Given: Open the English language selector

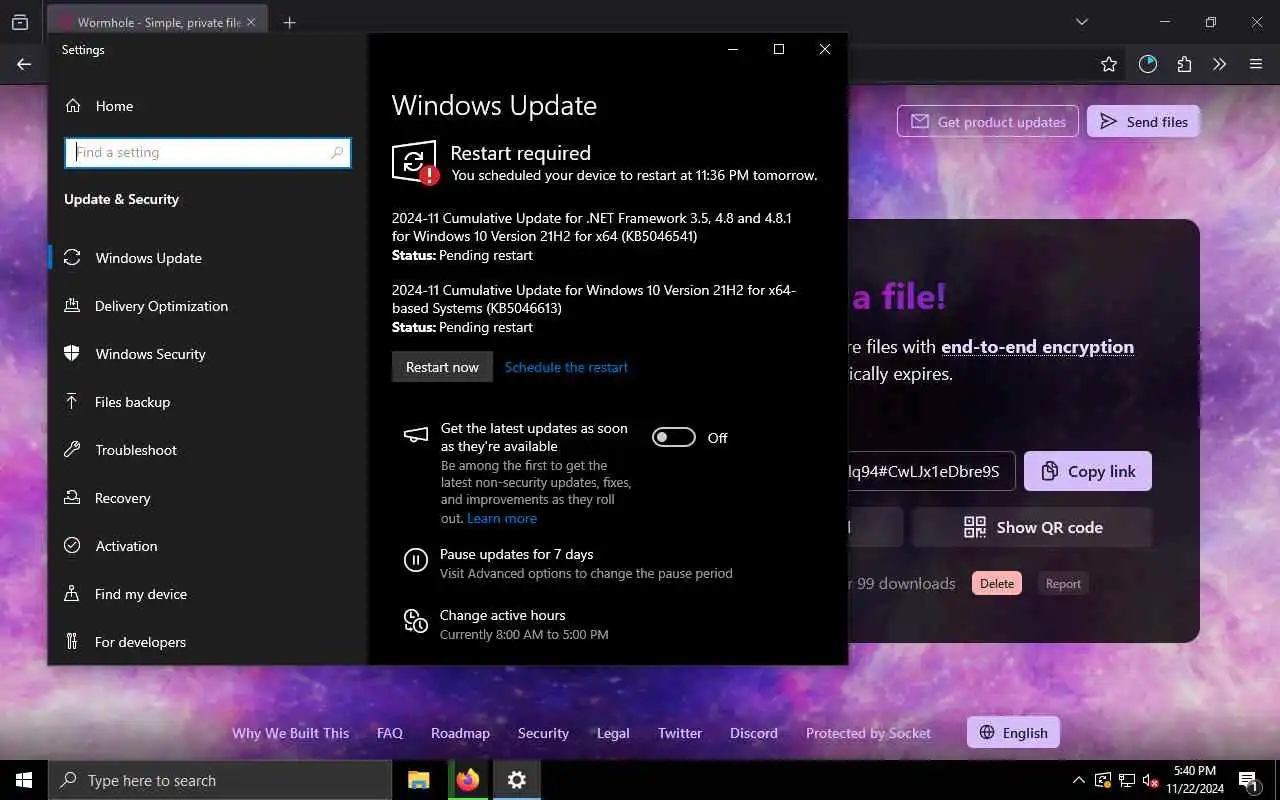Looking at the screenshot, I should (1013, 733).
